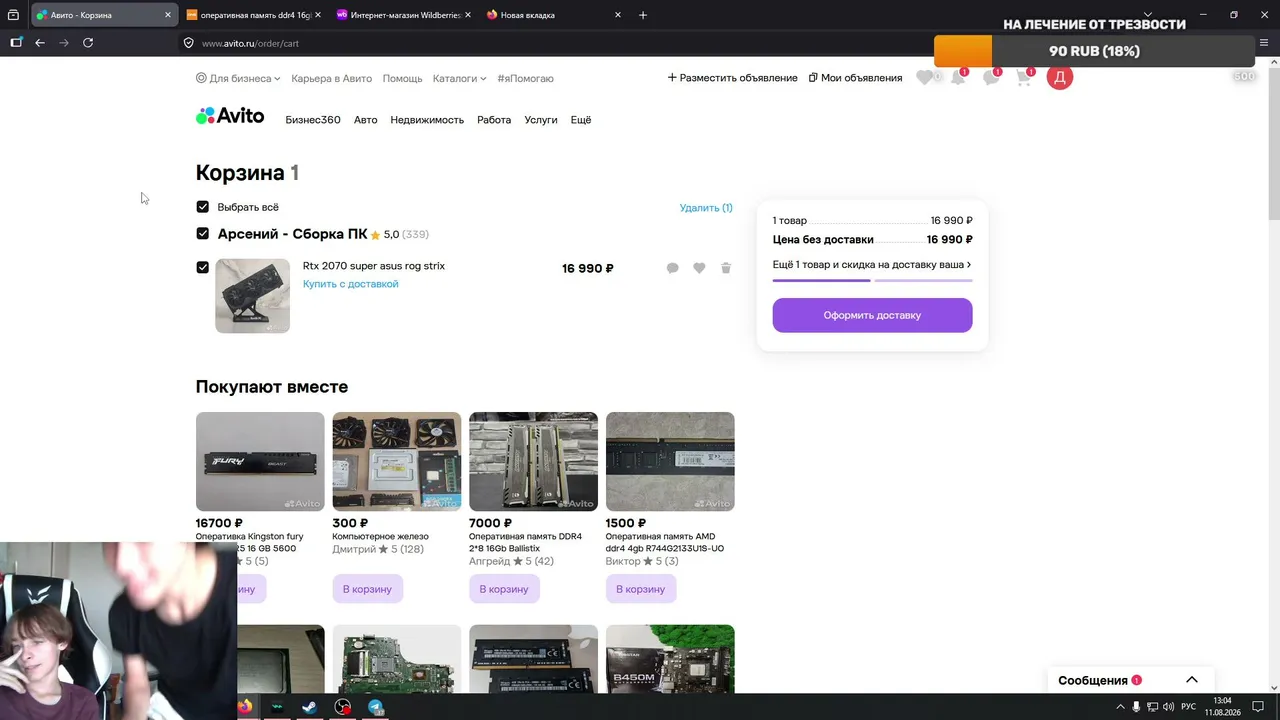Open OBS Studio from the taskbar
1280x720 pixels.
(343, 707)
